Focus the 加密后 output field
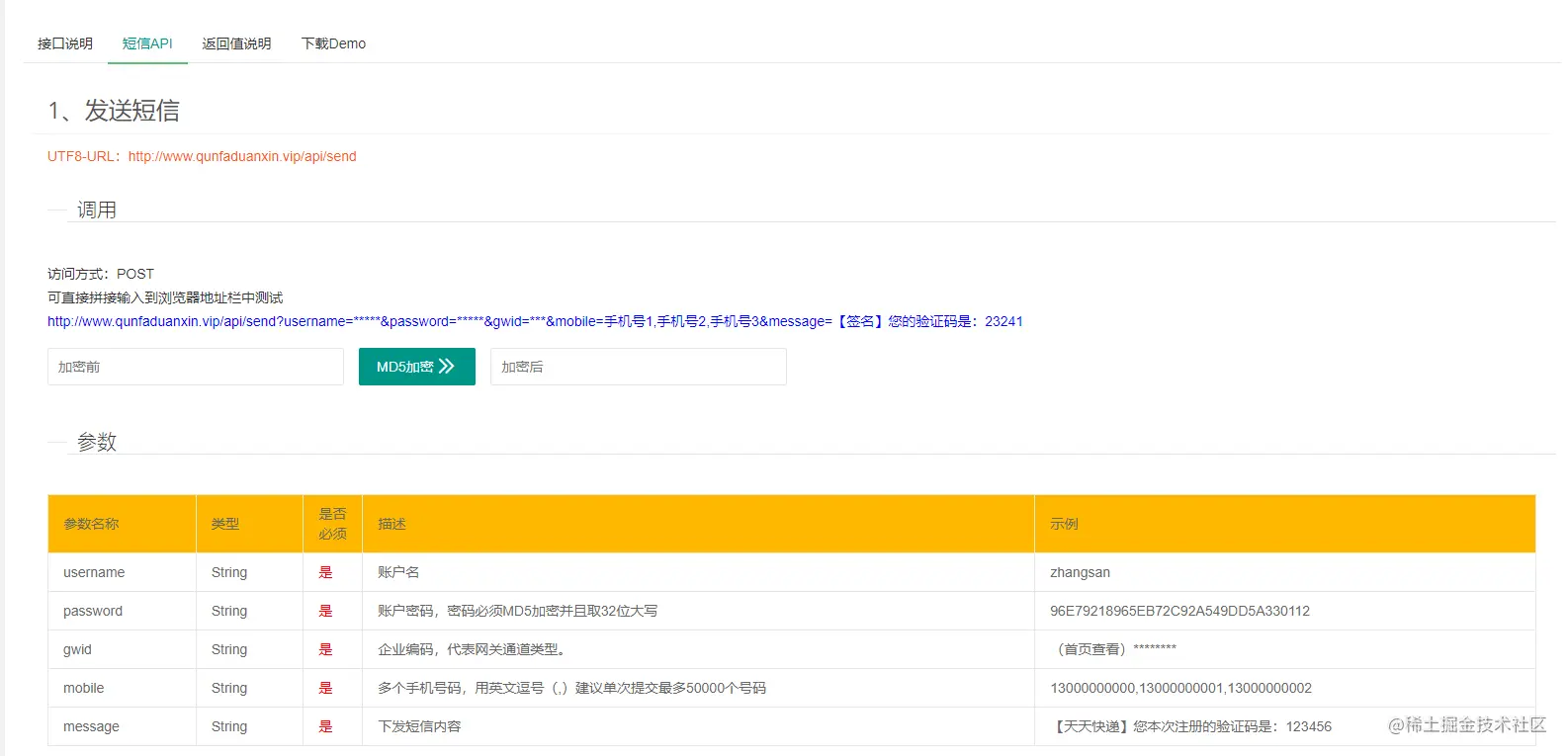The image size is (1568, 756). point(639,367)
